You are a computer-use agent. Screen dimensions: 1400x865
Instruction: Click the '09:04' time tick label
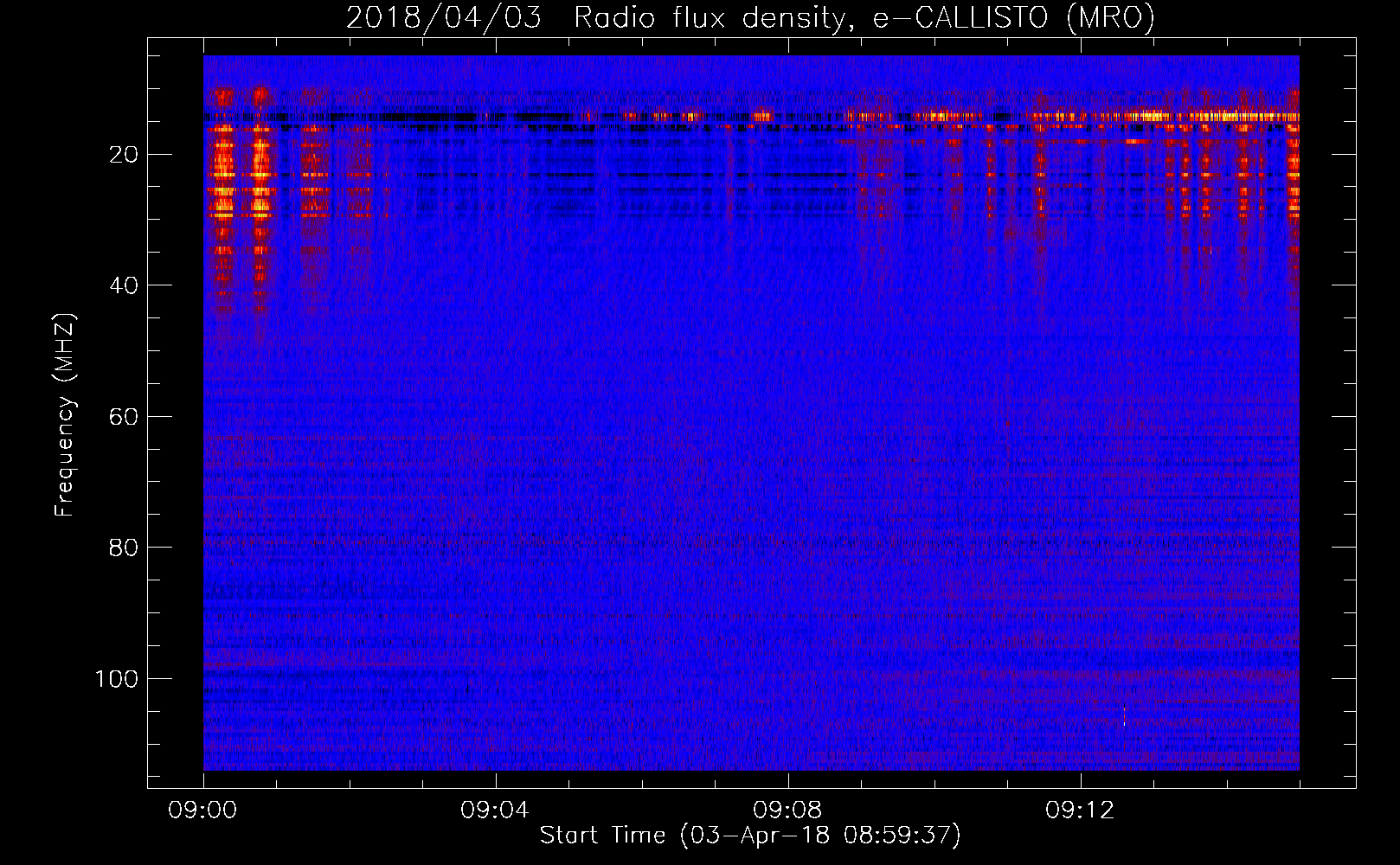point(495,811)
